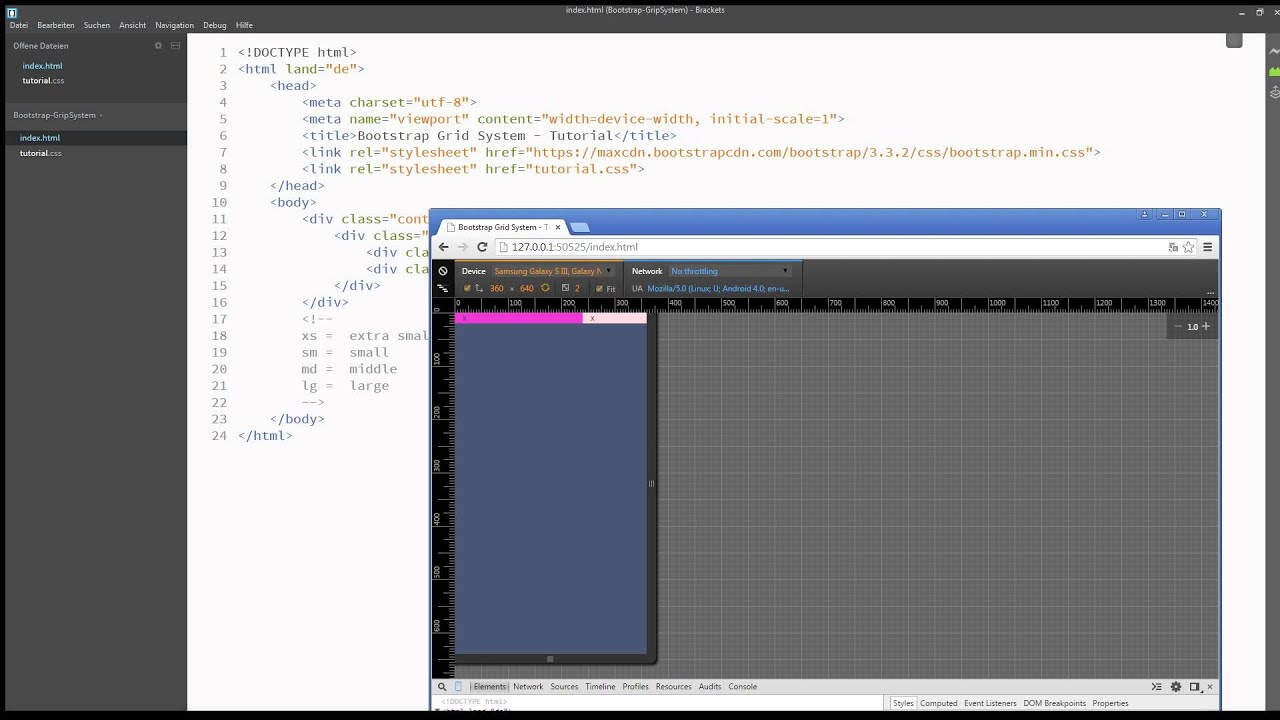The width and height of the screenshot is (1280, 720).
Task: Click zoom out minus on emulation view
Action: [x=1178, y=326]
